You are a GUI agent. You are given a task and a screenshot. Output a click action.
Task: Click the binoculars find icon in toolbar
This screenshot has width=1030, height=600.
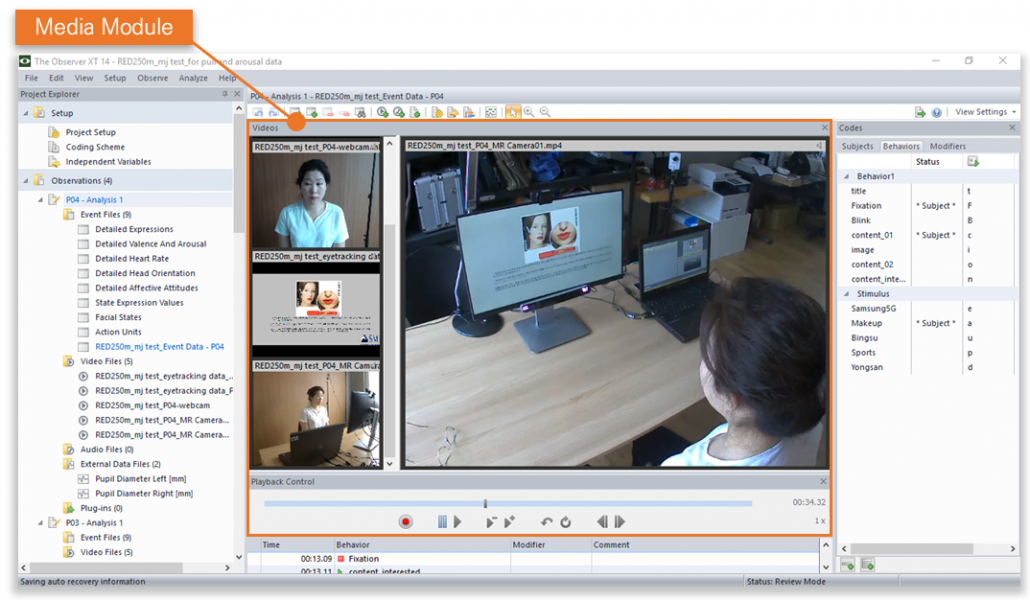coord(360,112)
